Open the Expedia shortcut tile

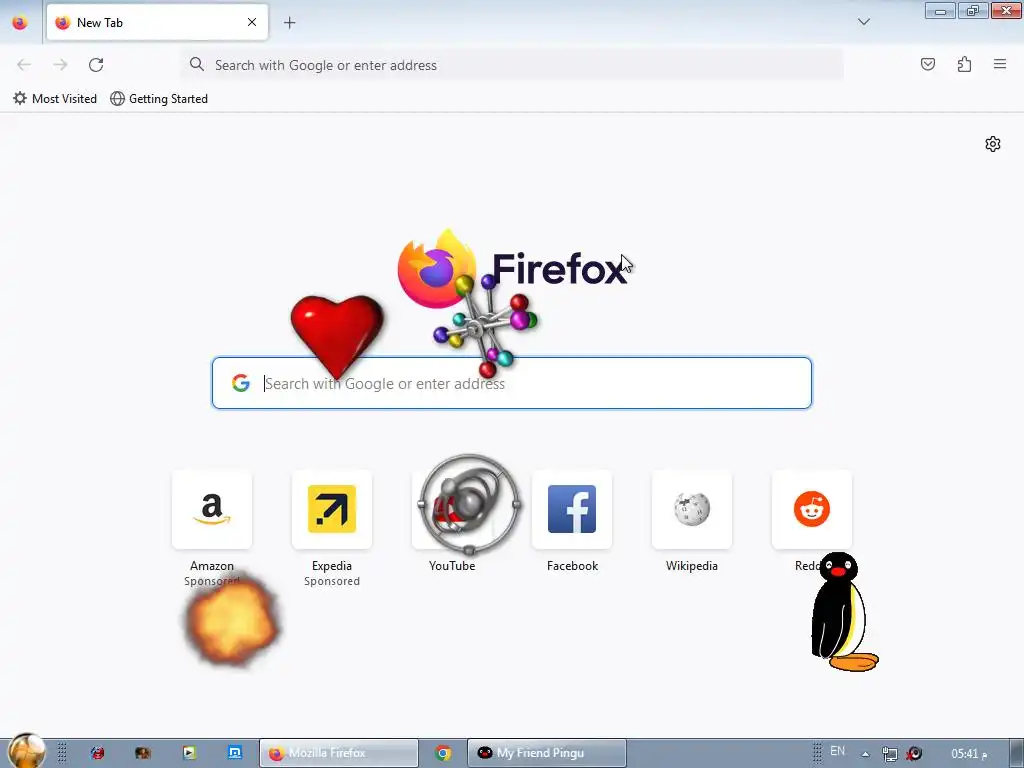pyautogui.click(x=332, y=509)
